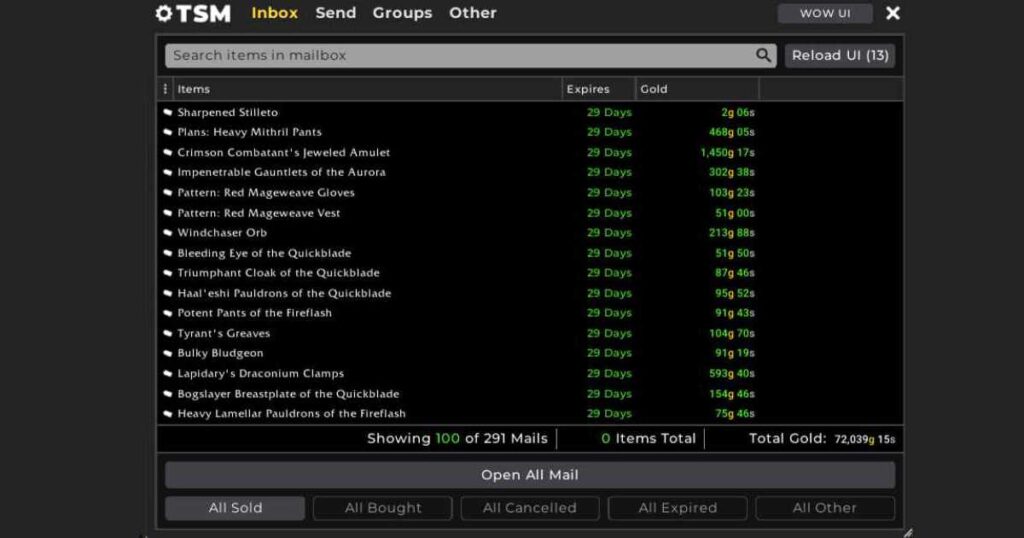Screen dimensions: 1024x538
Task: Toggle the All Bought filter
Action: tap(382, 508)
